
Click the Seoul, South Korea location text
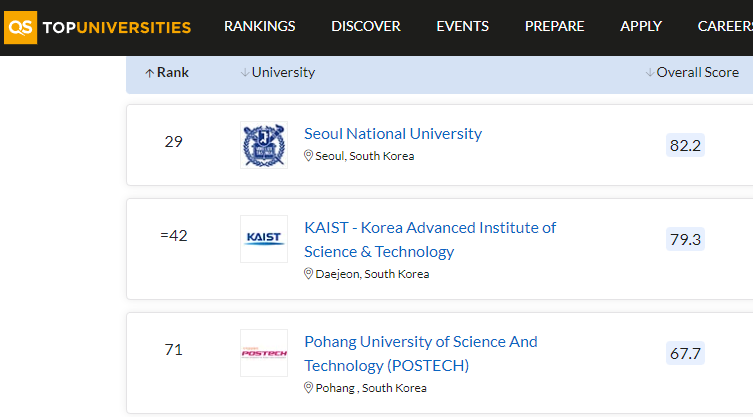pos(364,156)
